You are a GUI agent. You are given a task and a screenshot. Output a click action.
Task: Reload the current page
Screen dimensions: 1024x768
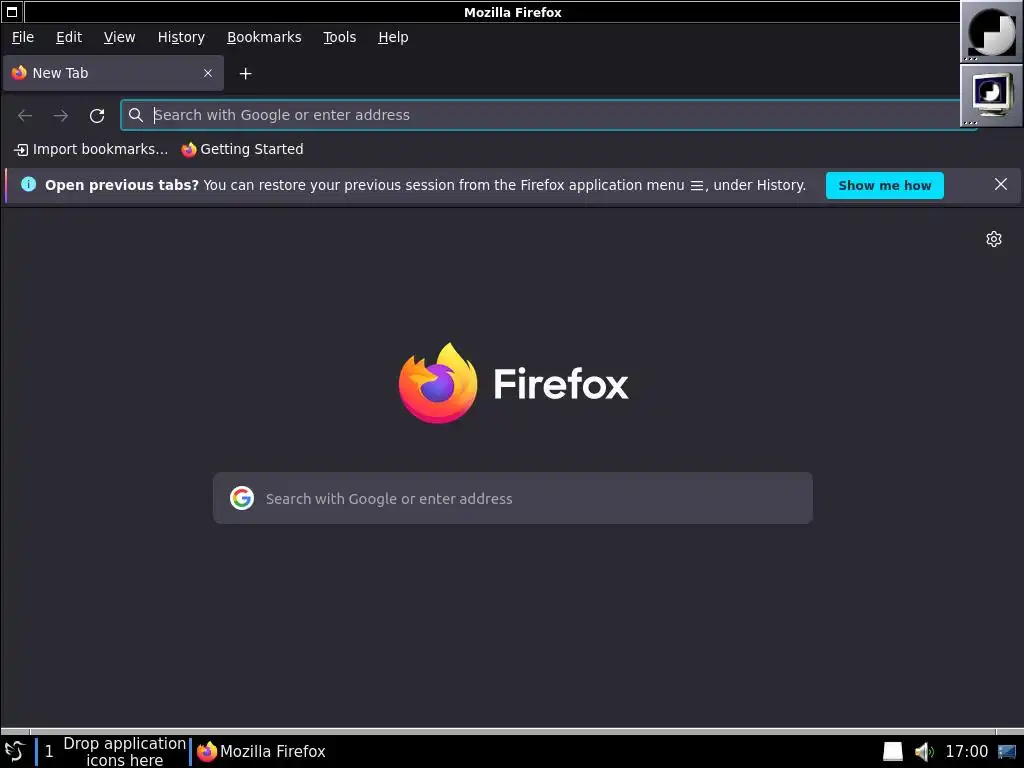[x=97, y=116]
